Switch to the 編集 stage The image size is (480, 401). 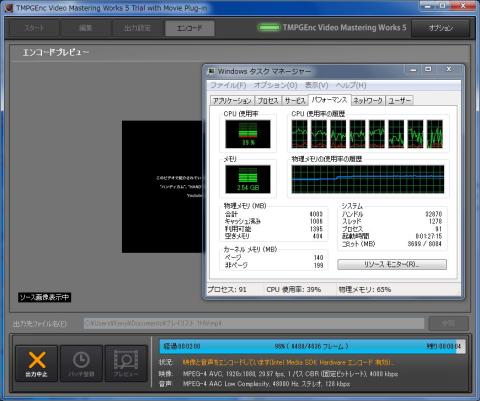(x=86, y=28)
